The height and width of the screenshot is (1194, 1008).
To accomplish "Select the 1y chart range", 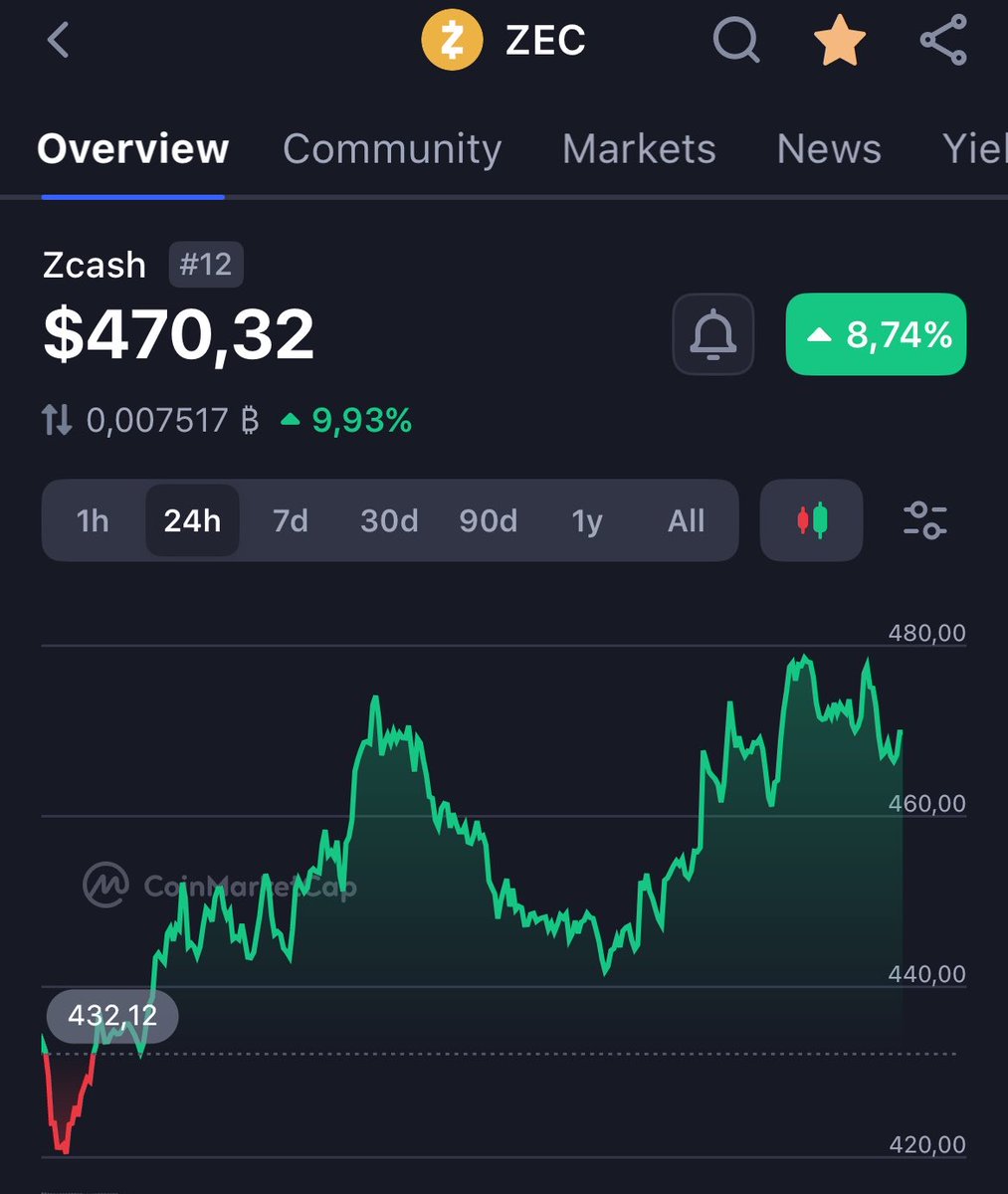I will (x=587, y=520).
